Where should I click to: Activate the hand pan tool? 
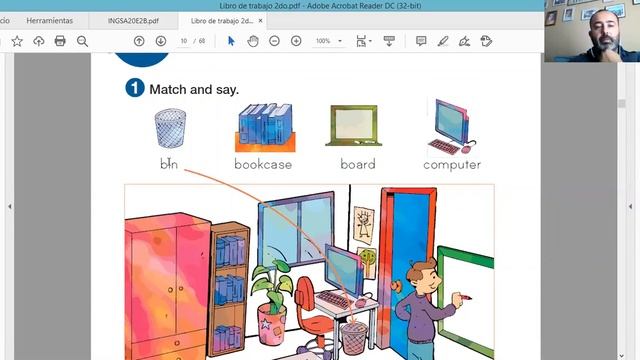click(x=253, y=41)
